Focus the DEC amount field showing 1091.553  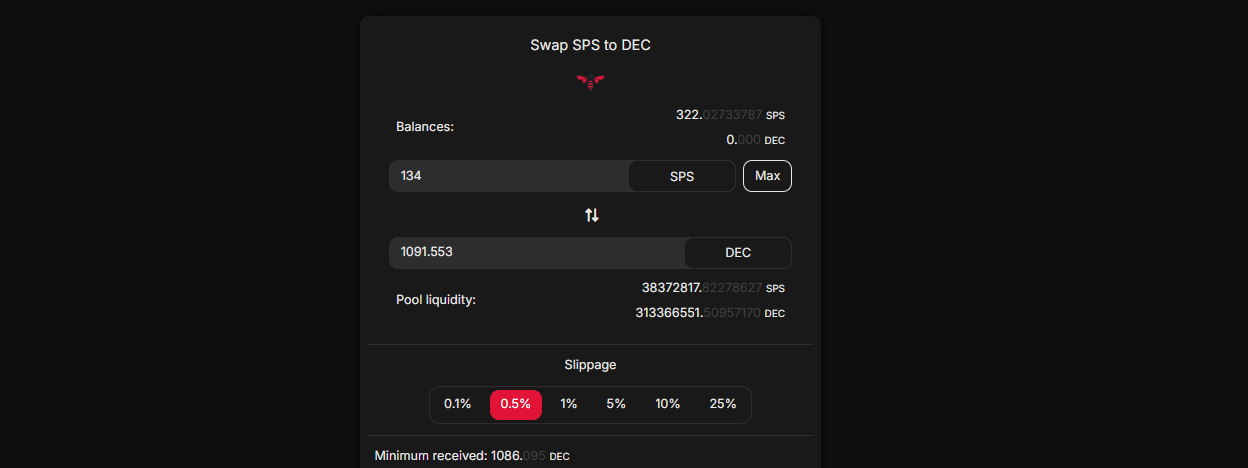click(x=537, y=253)
